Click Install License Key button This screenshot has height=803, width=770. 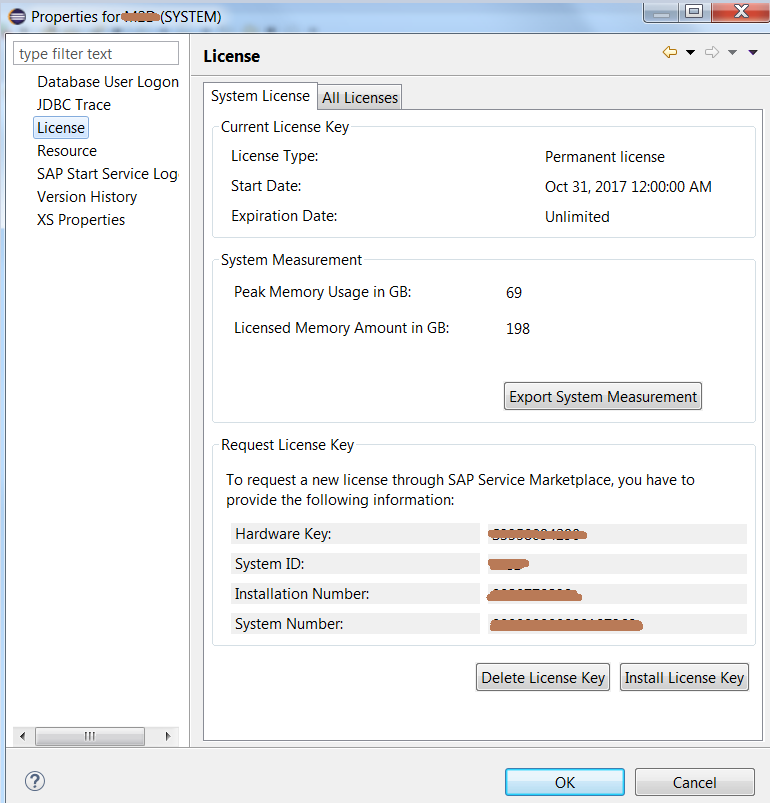[684, 677]
